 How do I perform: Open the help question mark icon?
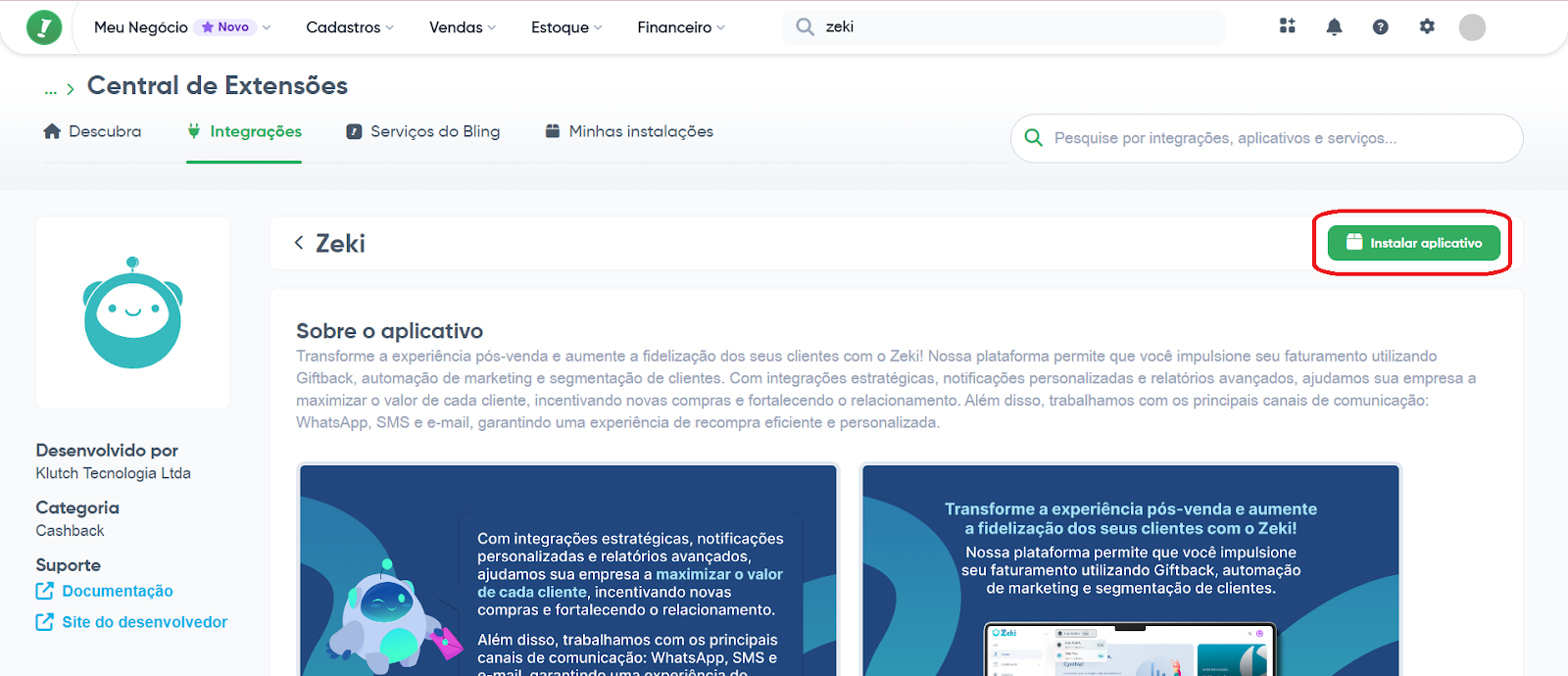coord(1380,27)
